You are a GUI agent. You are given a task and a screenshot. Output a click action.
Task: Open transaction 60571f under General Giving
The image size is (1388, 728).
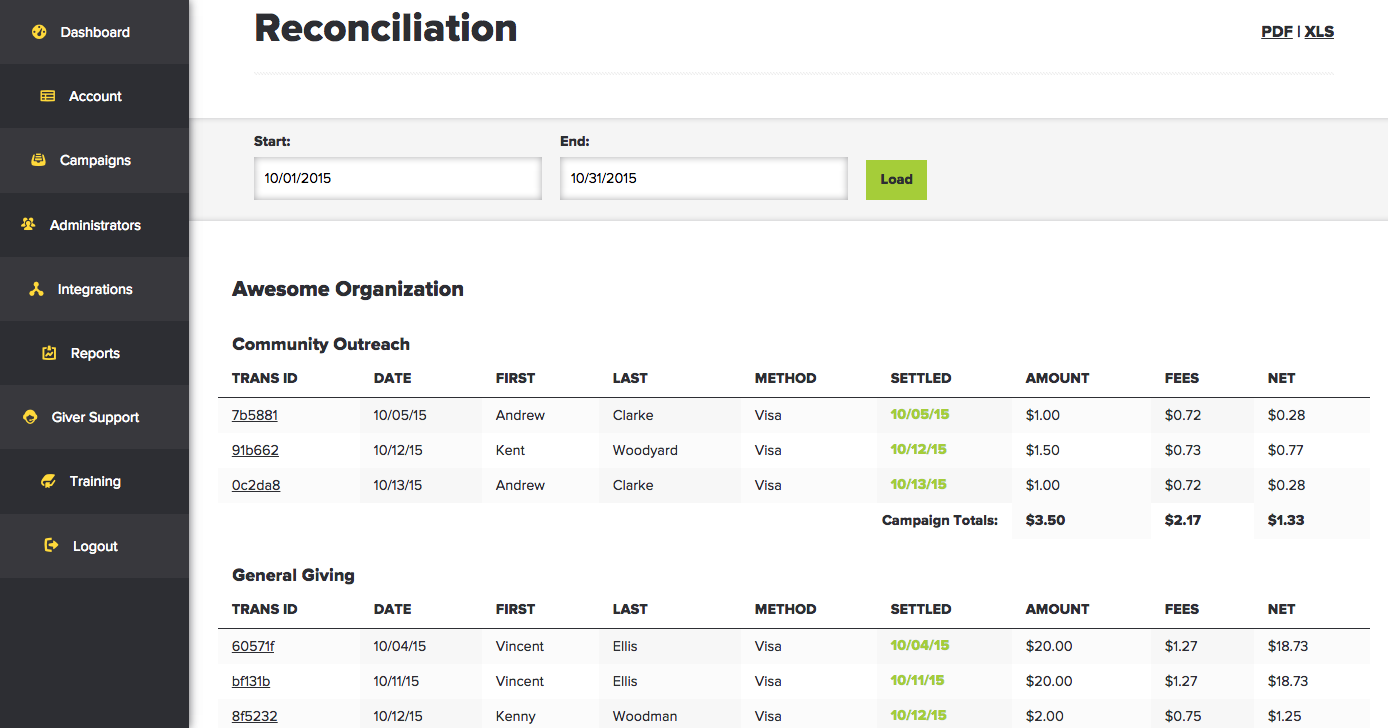(253, 645)
